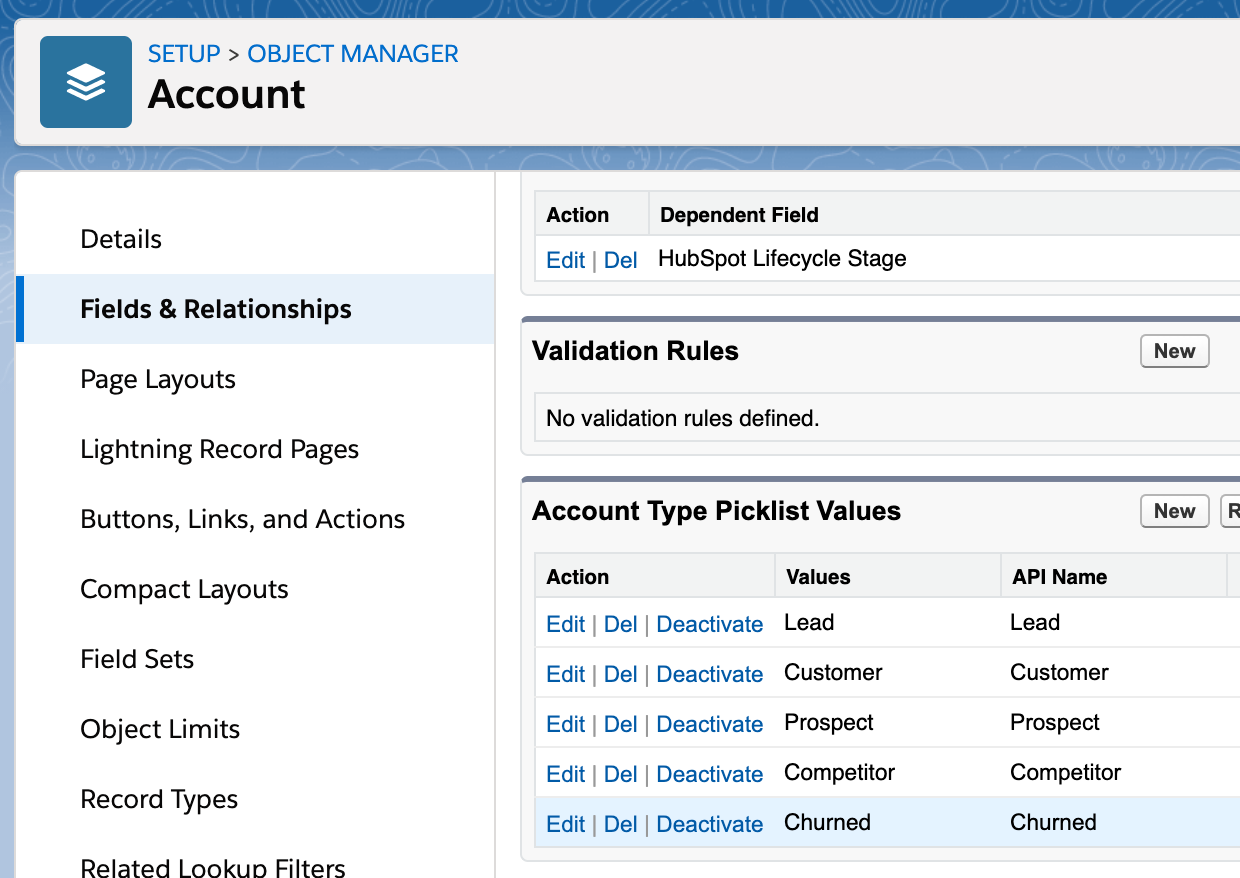Screen dimensions: 1240x878
Task: Click 'Lead' in the Values column
Action: pos(809,622)
